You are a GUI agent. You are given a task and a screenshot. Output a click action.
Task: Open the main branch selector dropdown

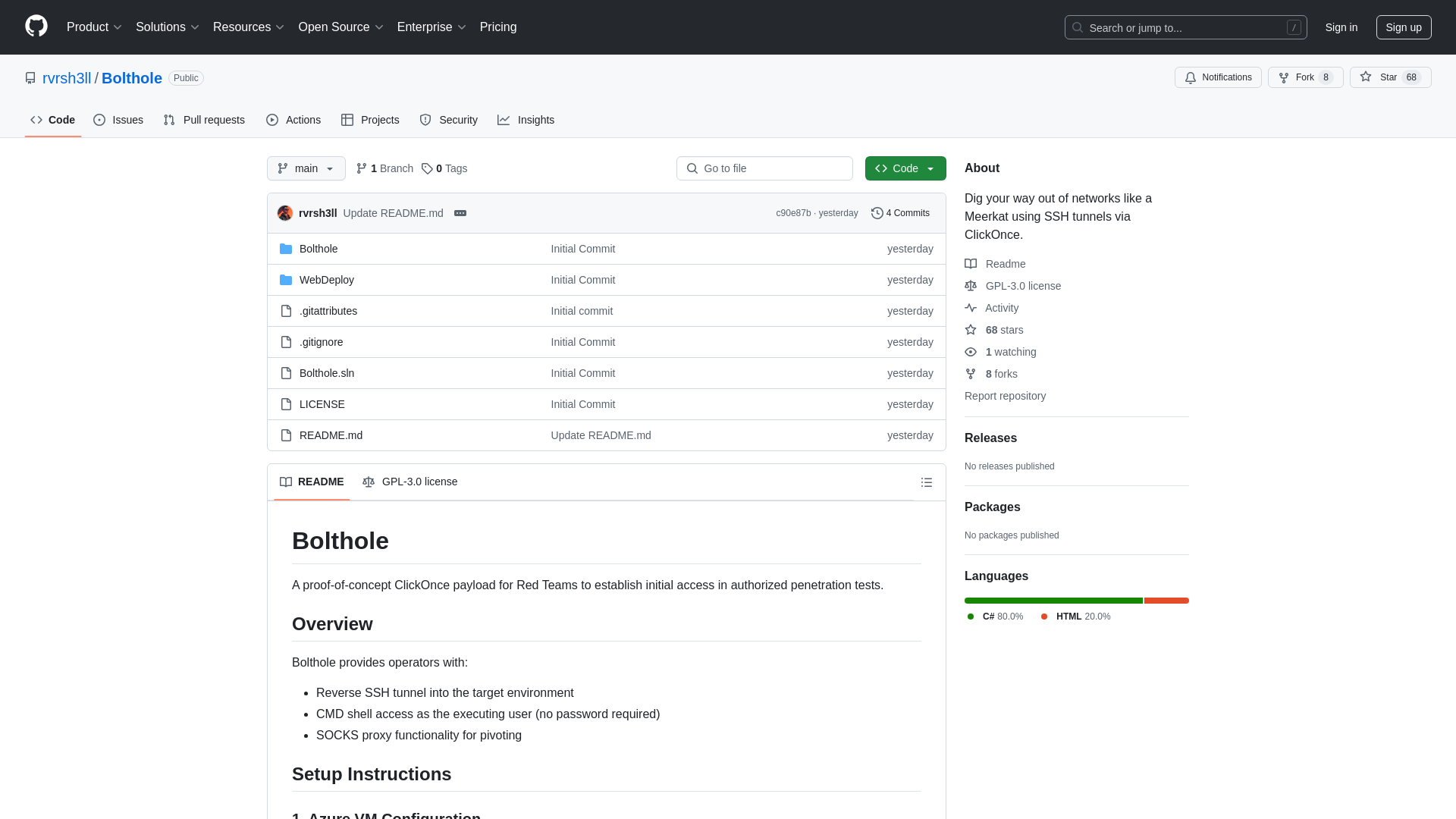pyautogui.click(x=306, y=168)
